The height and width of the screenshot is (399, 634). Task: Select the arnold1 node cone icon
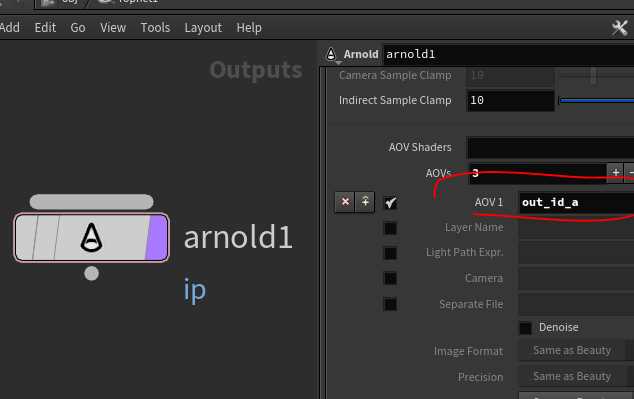[x=91, y=237]
